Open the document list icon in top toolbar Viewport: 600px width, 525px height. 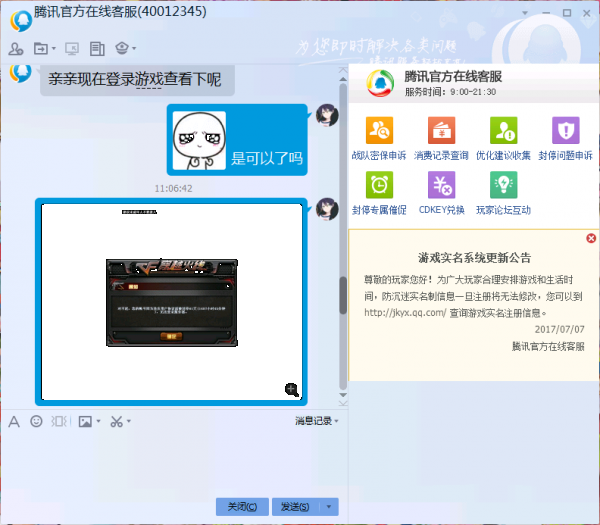pos(97,49)
